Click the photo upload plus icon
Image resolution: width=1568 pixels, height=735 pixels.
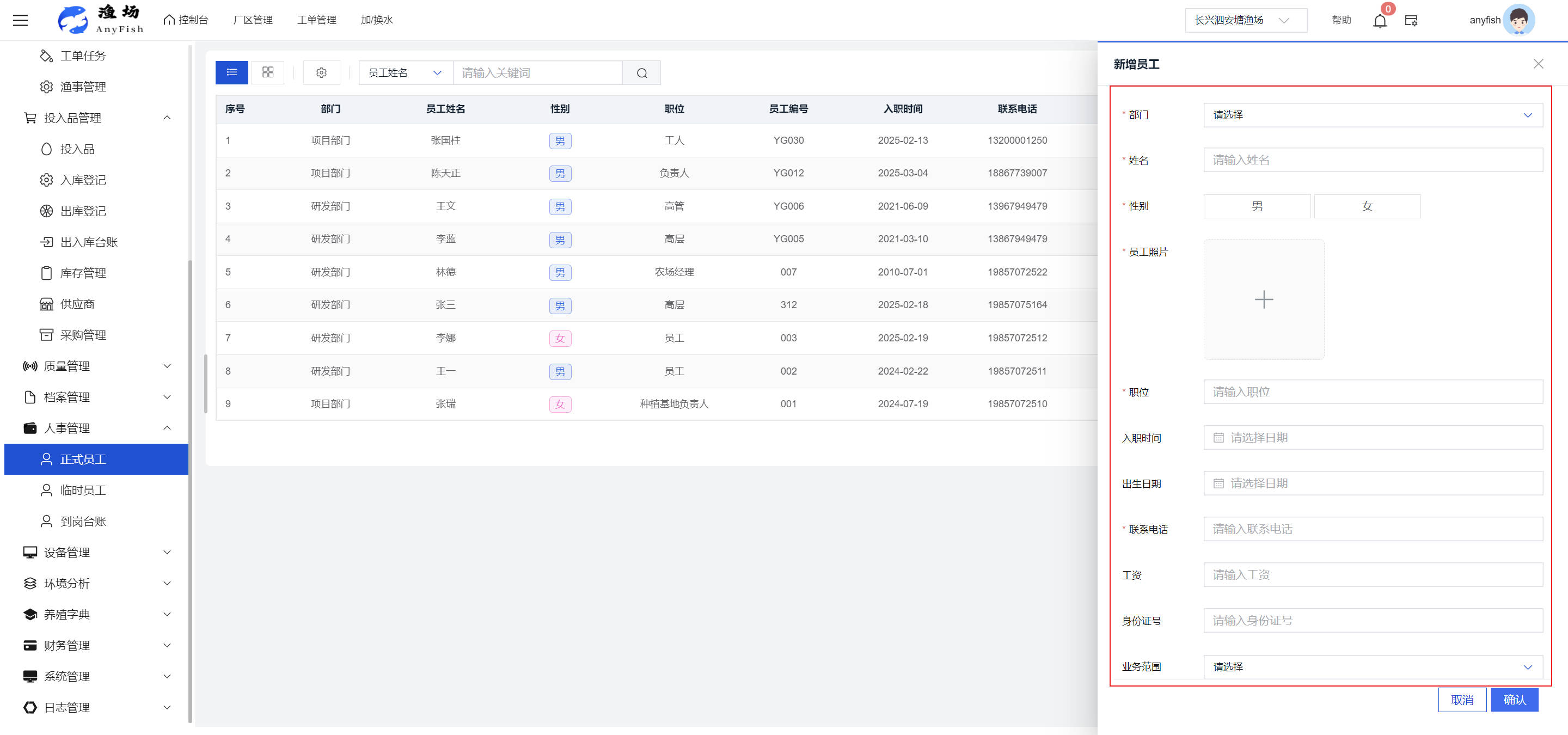[1264, 299]
